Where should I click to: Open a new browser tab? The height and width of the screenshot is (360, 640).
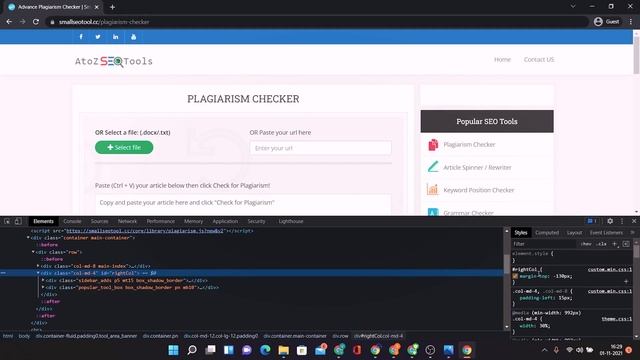[112, 7]
